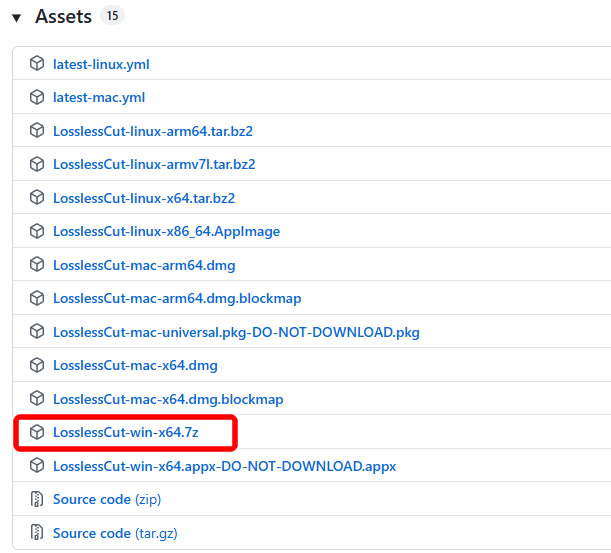Download LosslessCut-mac-x64.dmg
The height and width of the screenshot is (553, 611).
tap(135, 366)
